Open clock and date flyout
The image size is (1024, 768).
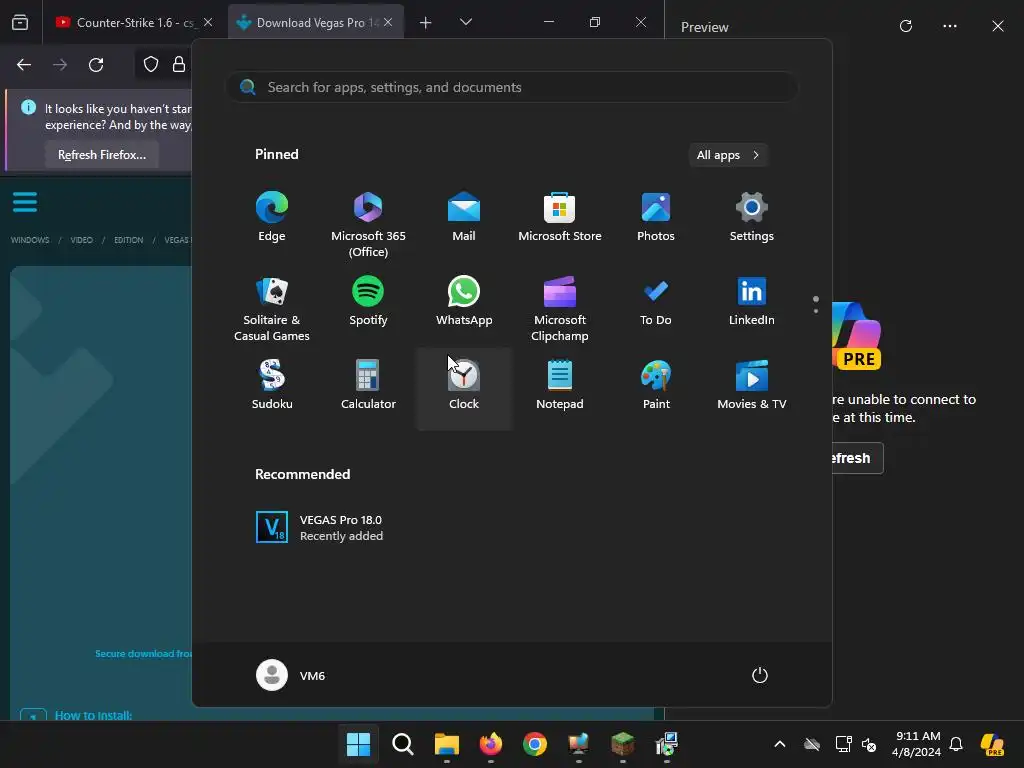[917, 744]
